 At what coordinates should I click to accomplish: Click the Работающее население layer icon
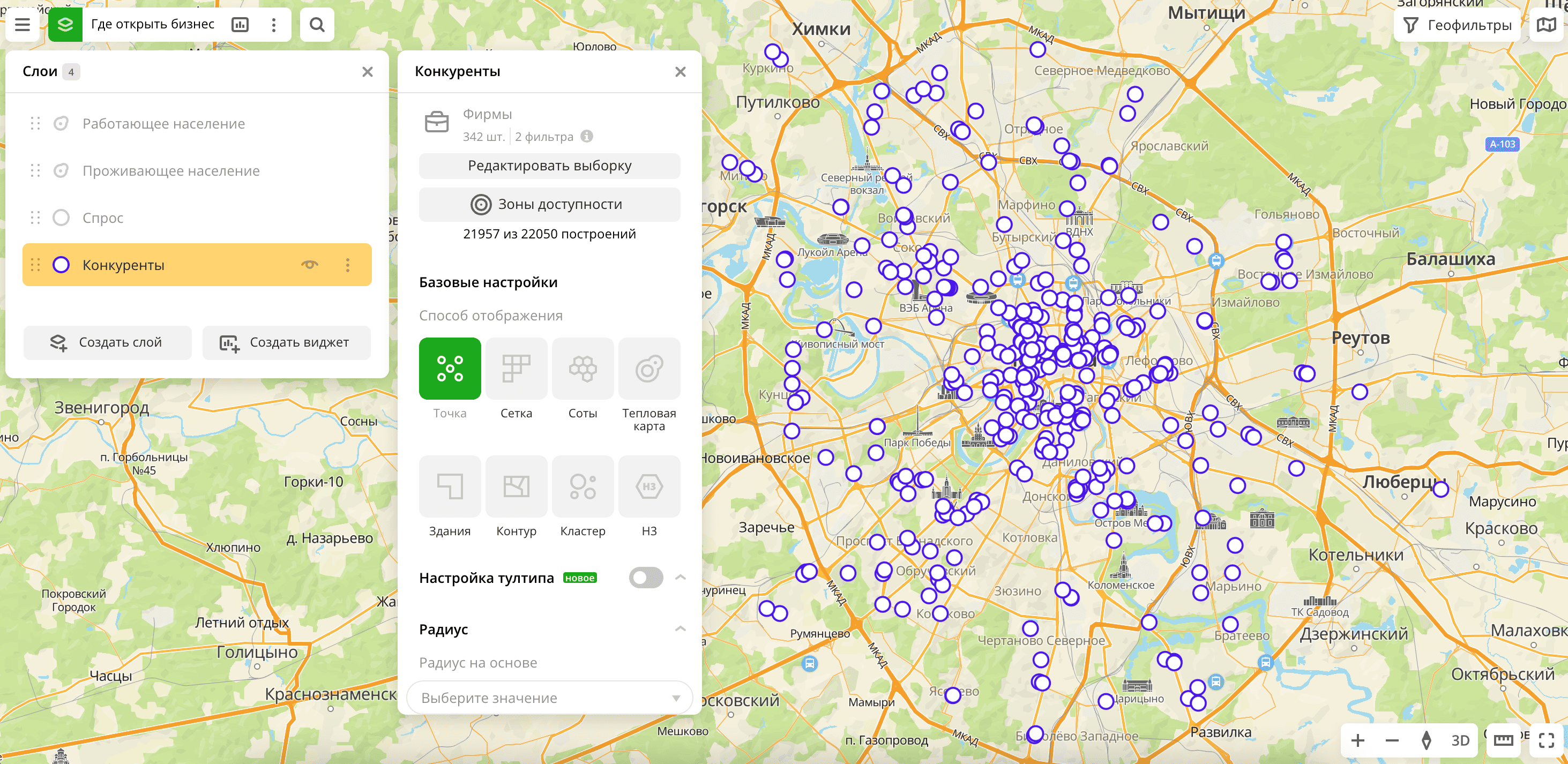point(61,124)
